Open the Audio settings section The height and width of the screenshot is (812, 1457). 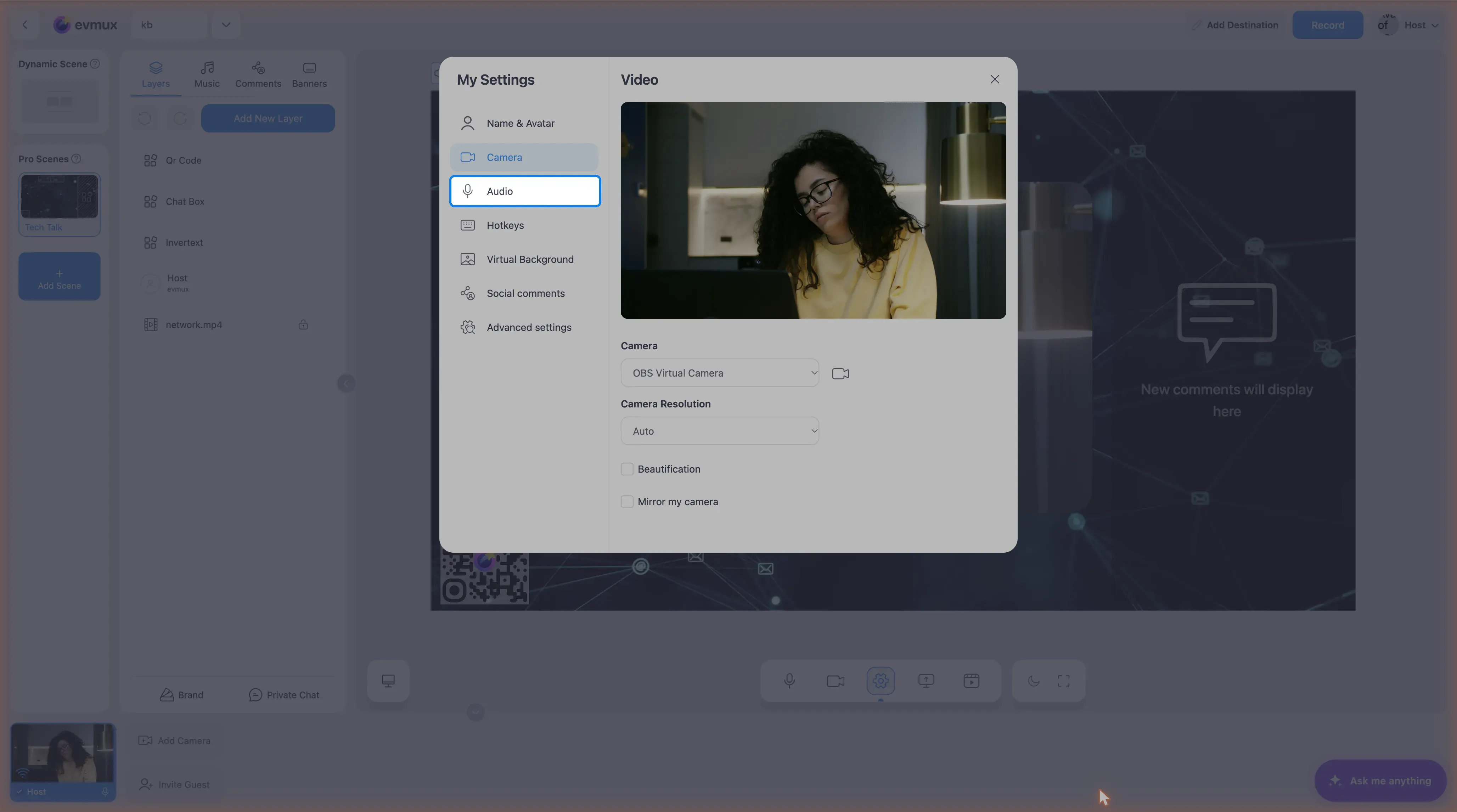coord(525,191)
